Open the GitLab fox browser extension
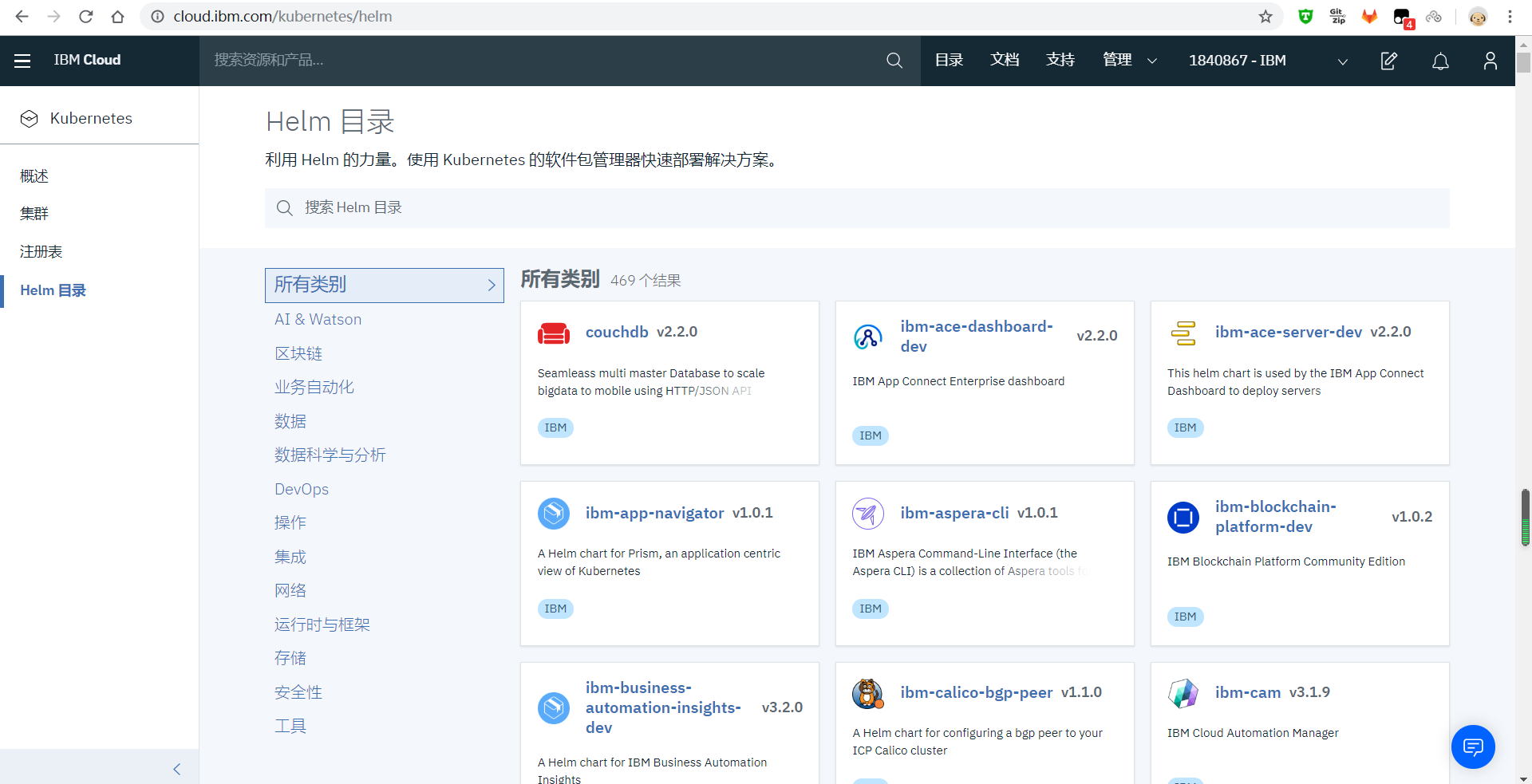 pos(1369,17)
